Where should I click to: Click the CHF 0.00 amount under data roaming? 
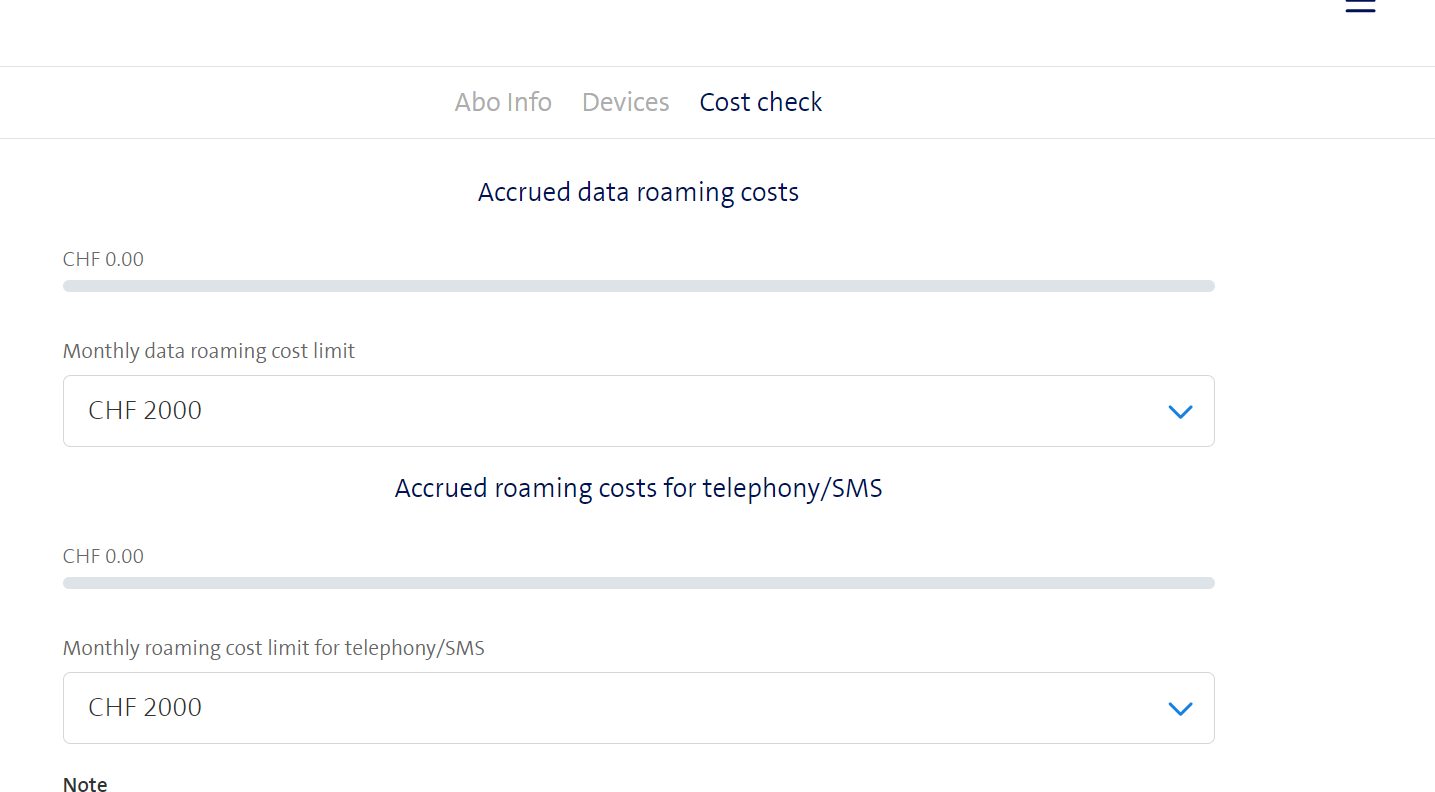coord(103,259)
